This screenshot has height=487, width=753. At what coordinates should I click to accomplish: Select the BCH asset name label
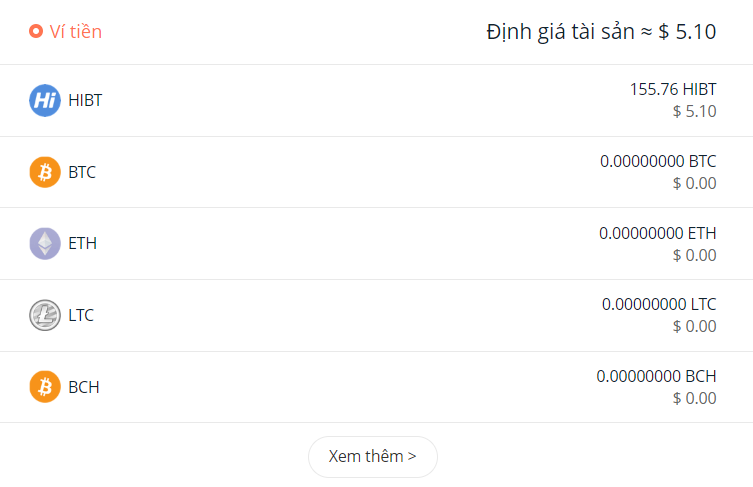(84, 386)
